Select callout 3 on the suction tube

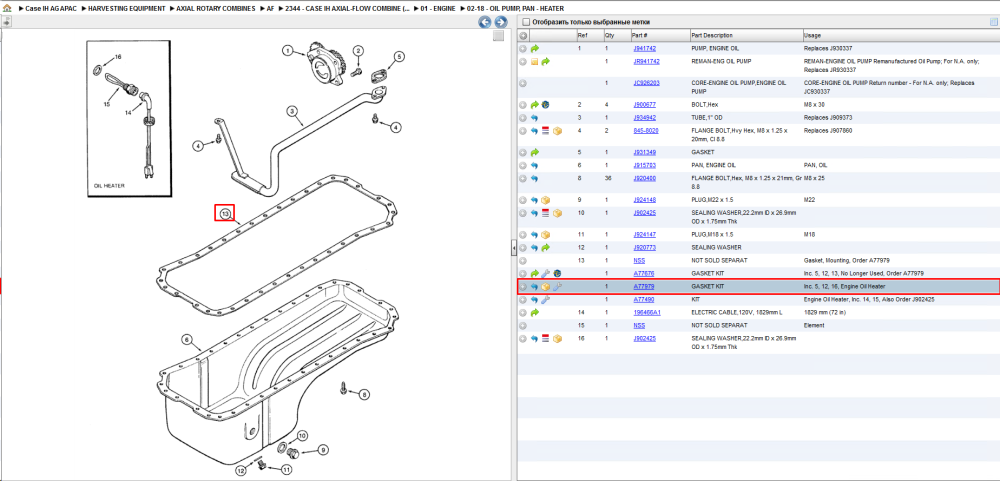pyautogui.click(x=291, y=112)
